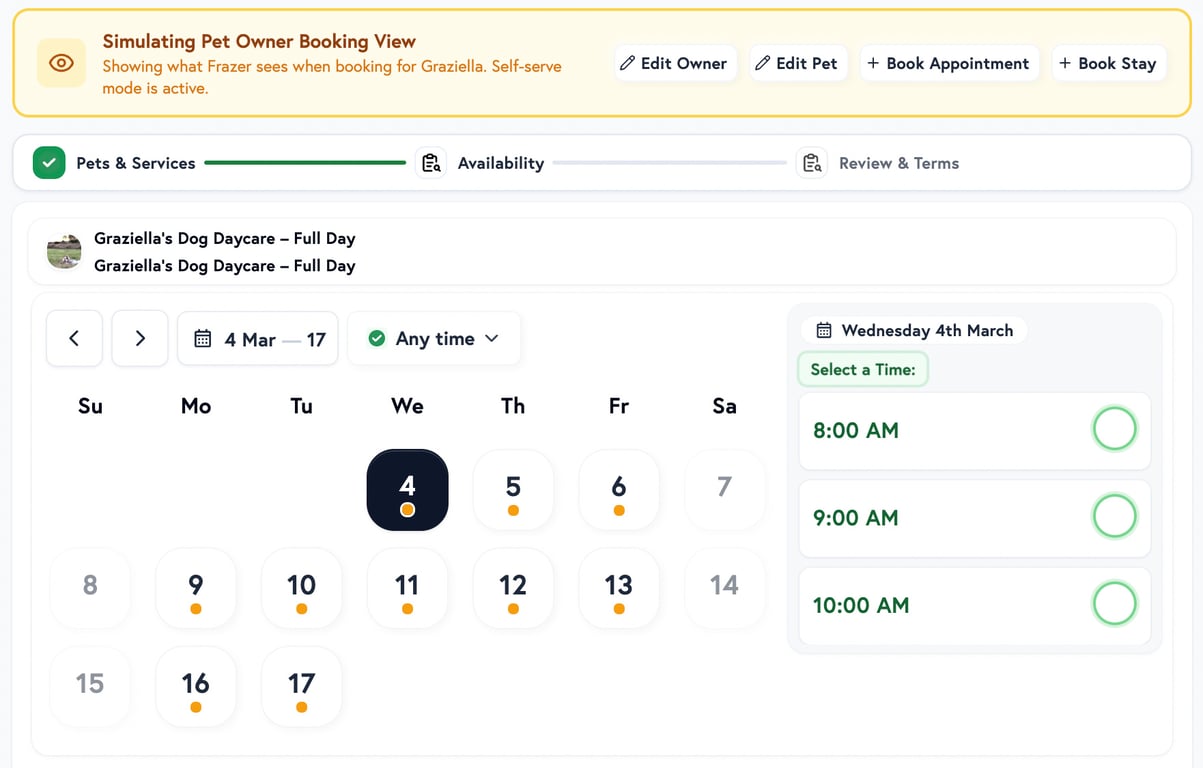Screen dimensions: 1203x768
Task: Click the Edit Pet button
Action: [x=798, y=62]
